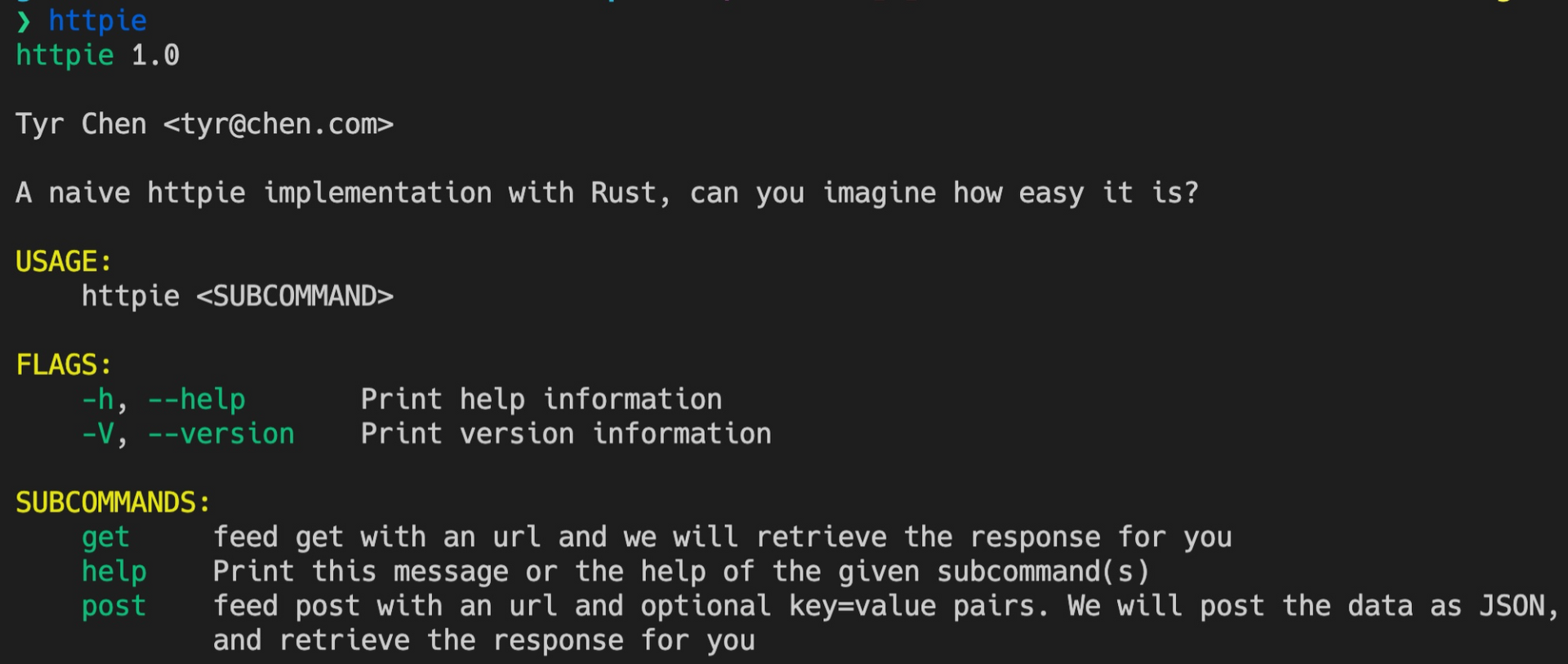
Task: Open the tyr@chen.com email address
Action: 278,124
